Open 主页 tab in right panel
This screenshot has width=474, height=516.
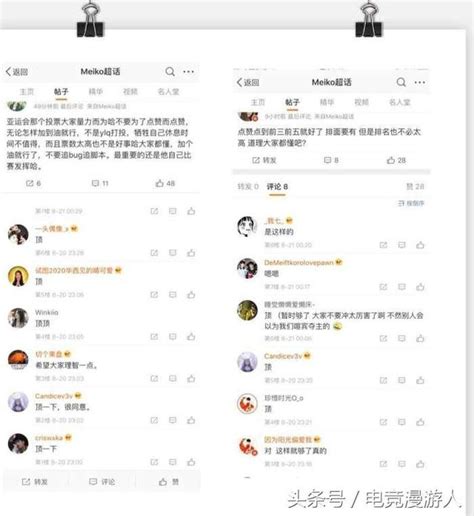point(258,102)
